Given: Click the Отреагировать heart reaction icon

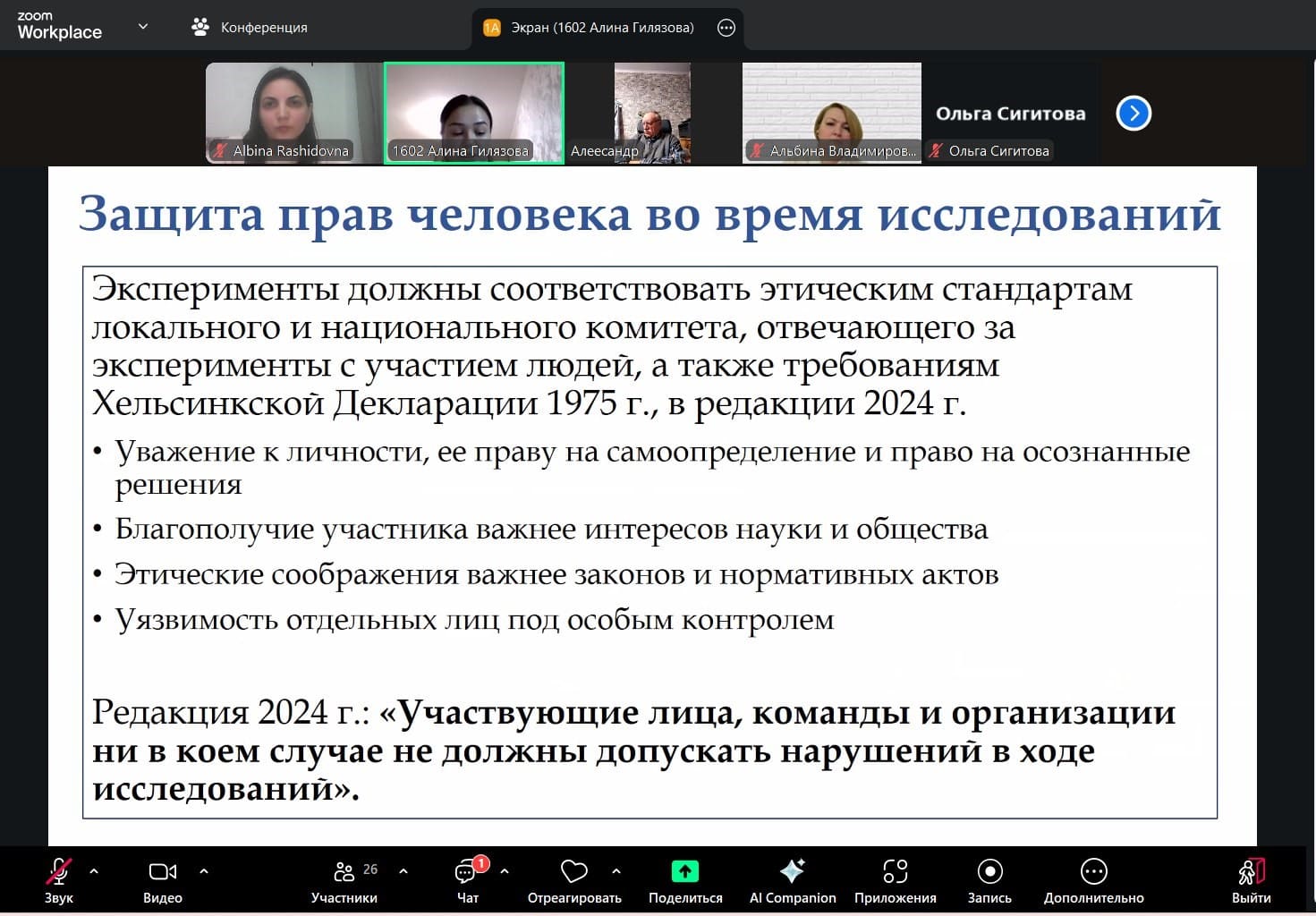Looking at the screenshot, I should point(573,871).
